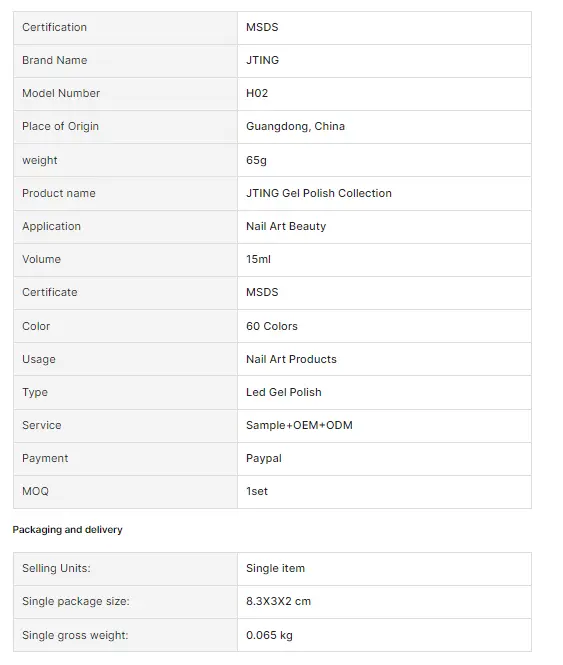Click the MSDS value beside Certification
The height and width of the screenshot is (665, 563).
click(262, 27)
